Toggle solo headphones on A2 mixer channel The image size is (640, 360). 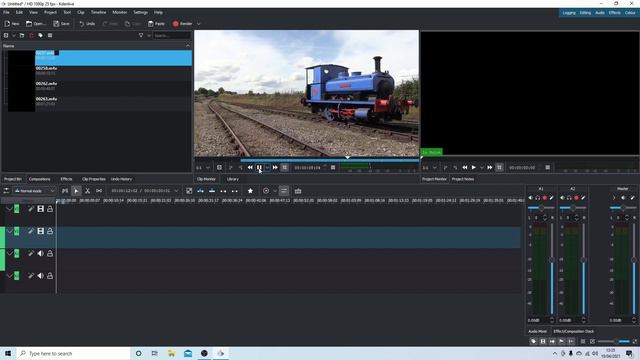tap(569, 198)
